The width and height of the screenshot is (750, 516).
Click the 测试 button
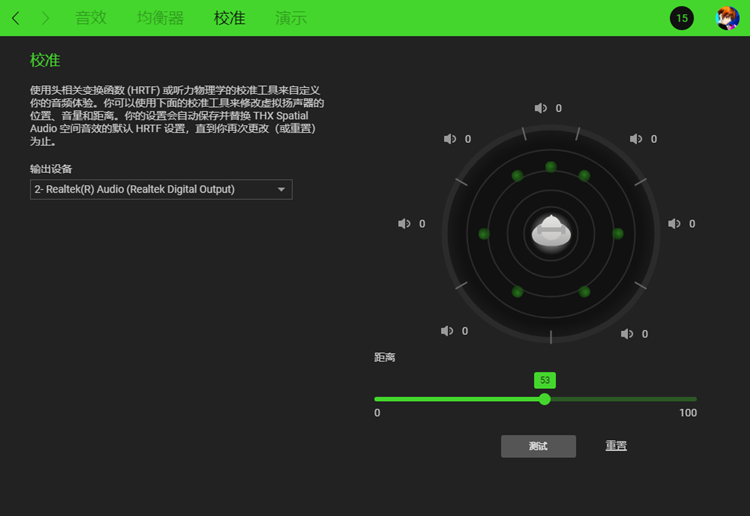tap(538, 446)
